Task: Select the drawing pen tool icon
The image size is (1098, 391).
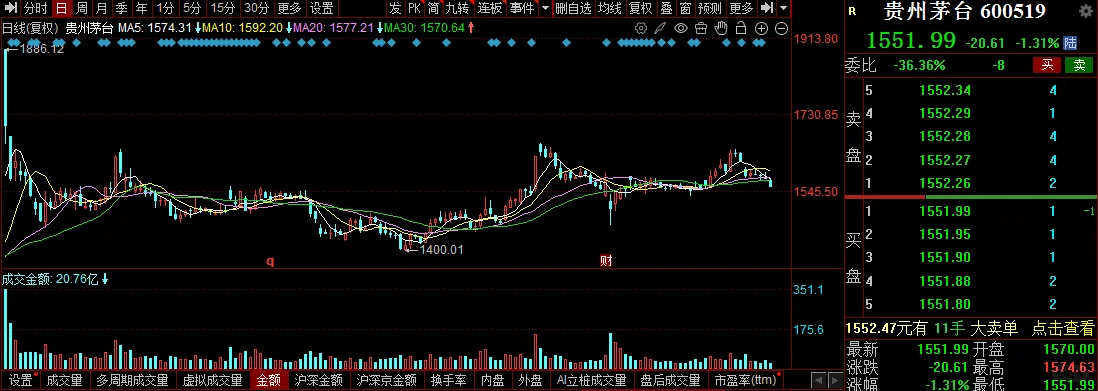Action: [x=660, y=28]
